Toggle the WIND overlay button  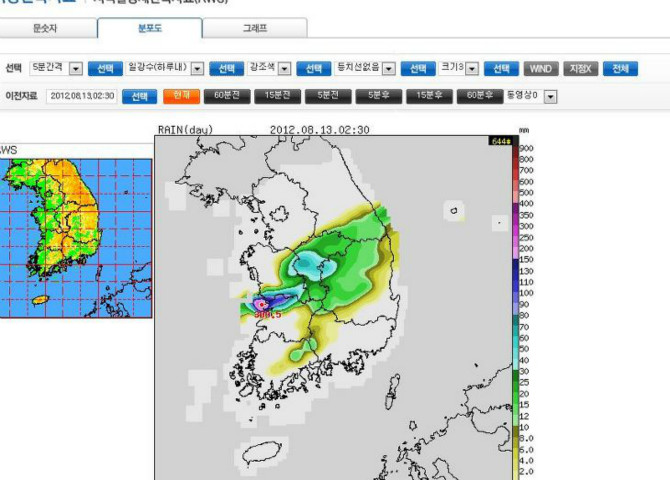pos(541,68)
